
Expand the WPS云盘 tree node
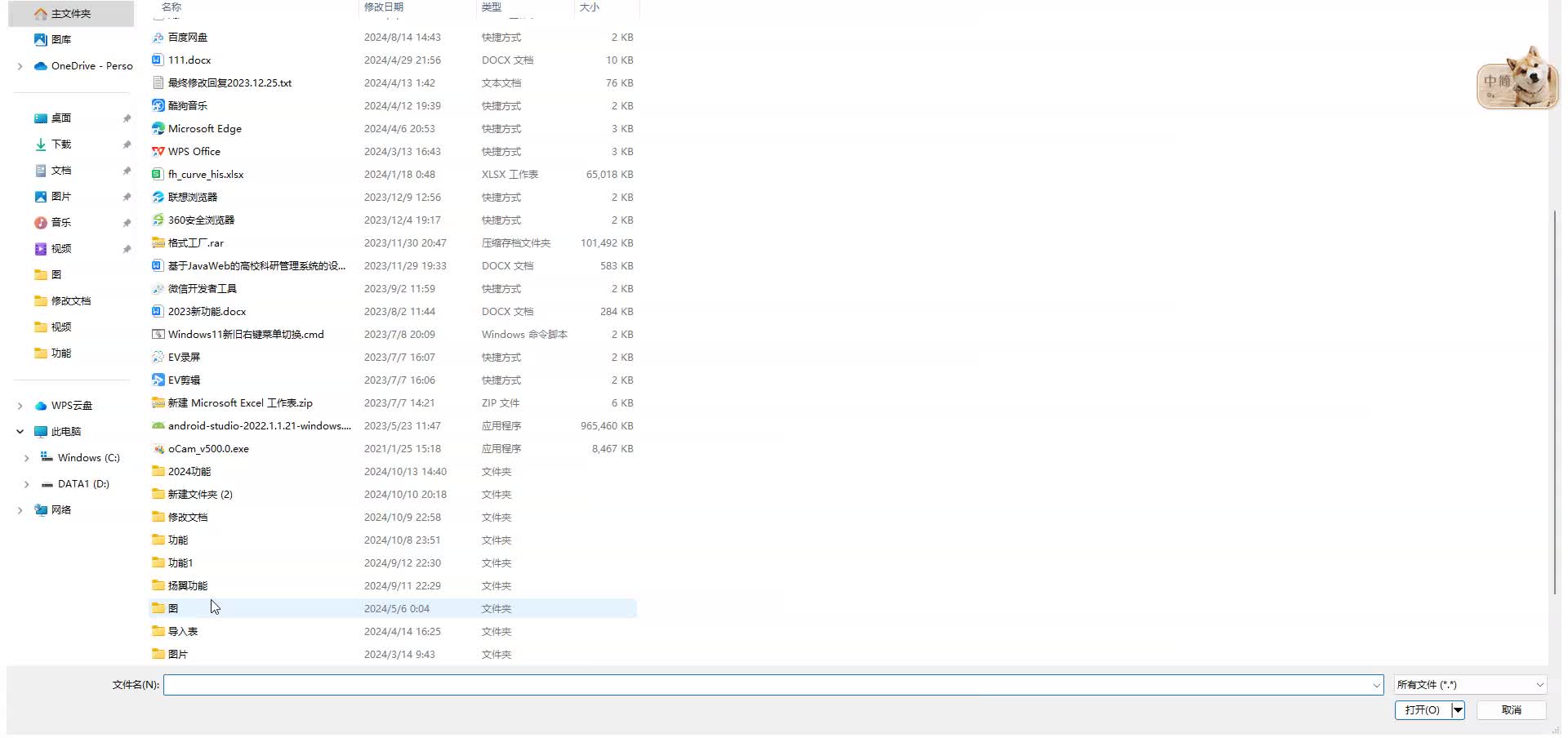[x=20, y=406]
